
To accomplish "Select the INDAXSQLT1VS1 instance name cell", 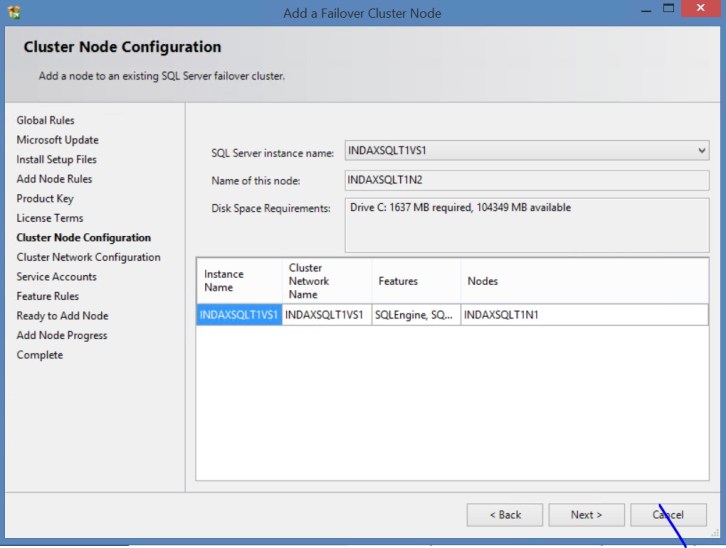I will pos(239,315).
